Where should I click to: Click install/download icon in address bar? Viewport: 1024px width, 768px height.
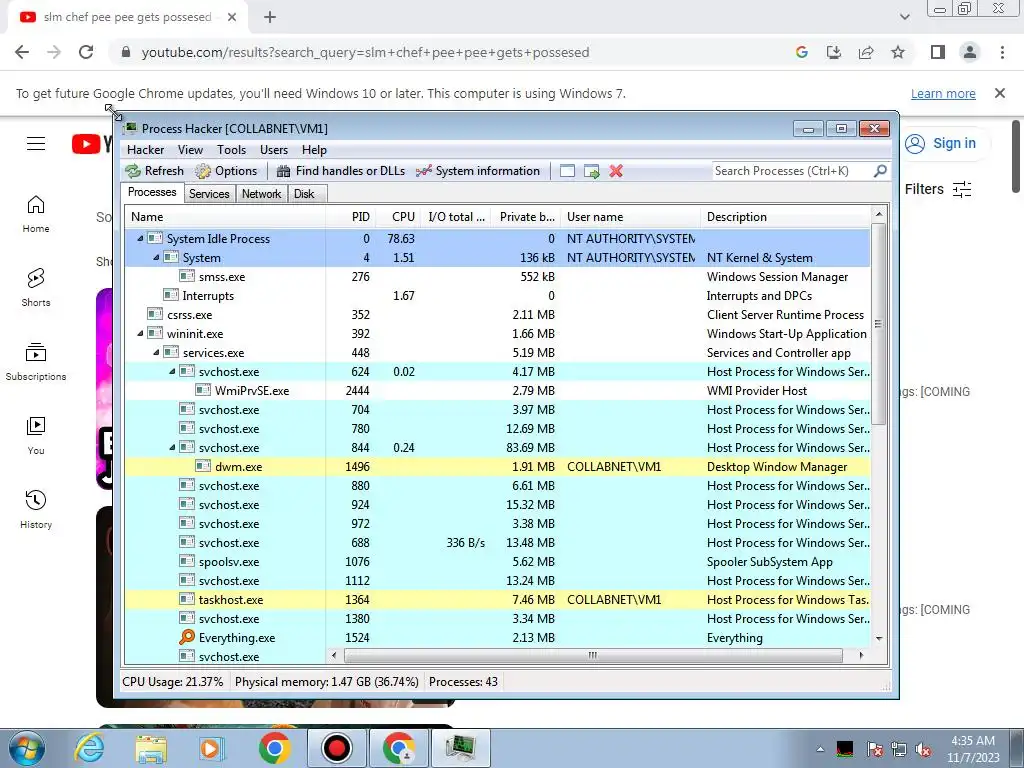[834, 52]
